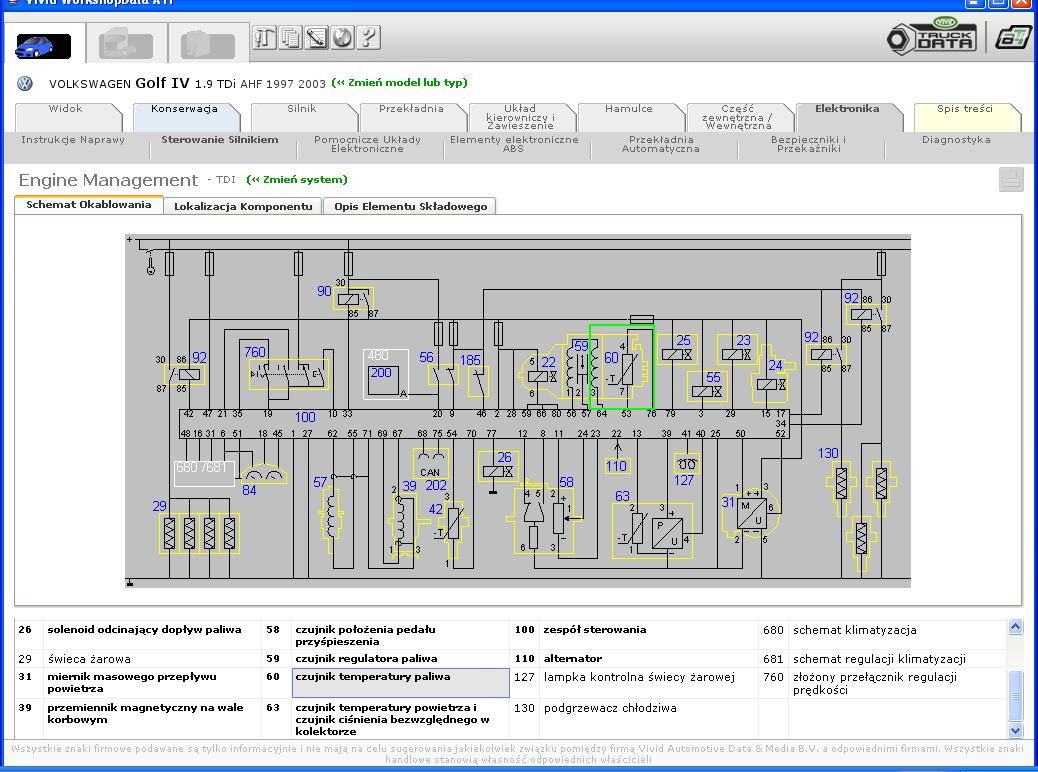Open the Lokalizacja Komponentu tab
The width and height of the screenshot is (1038, 772).
[x=243, y=206]
